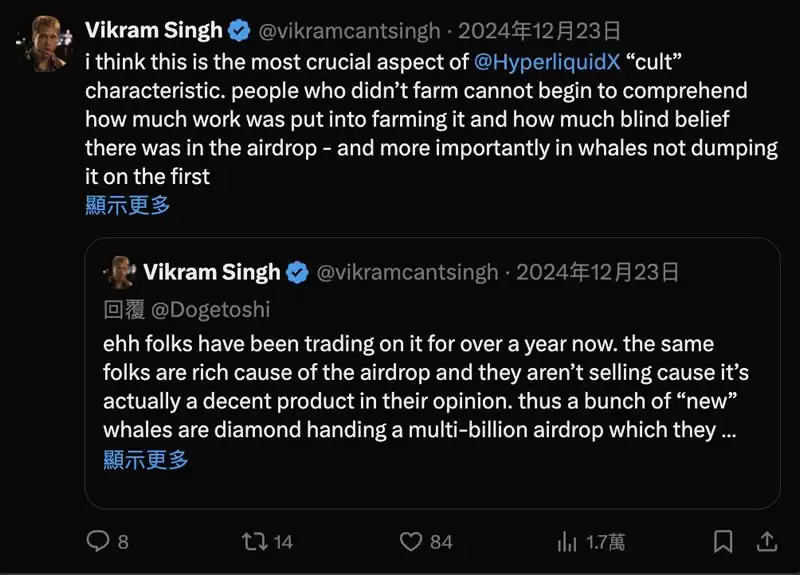Click the reply comment icon
Screen dimensions: 800x575
pos(98,541)
